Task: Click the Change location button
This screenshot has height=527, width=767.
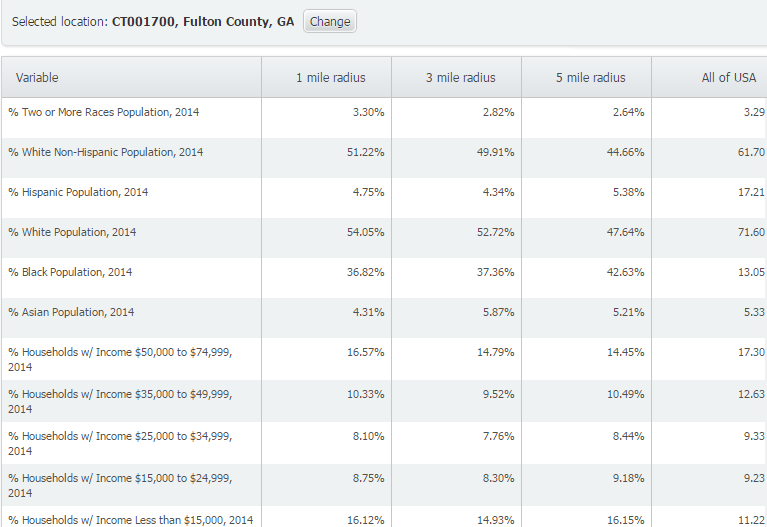Action: pos(329,21)
